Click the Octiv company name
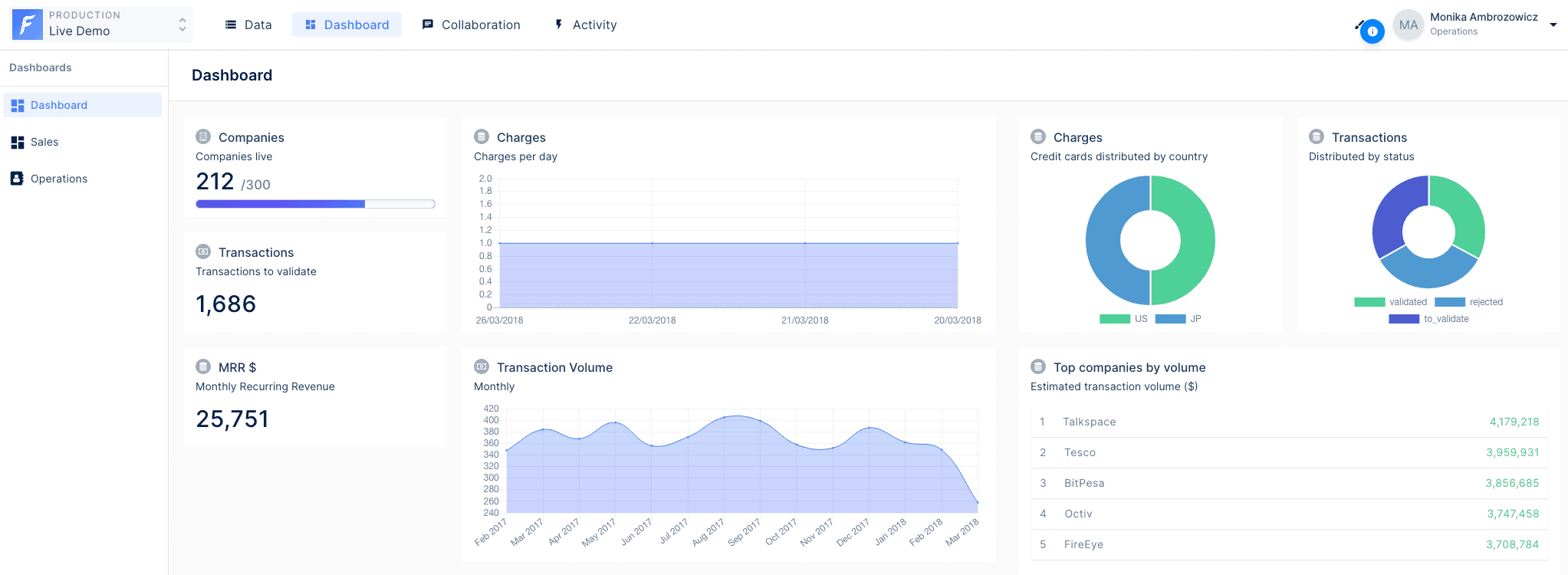 (x=1078, y=514)
